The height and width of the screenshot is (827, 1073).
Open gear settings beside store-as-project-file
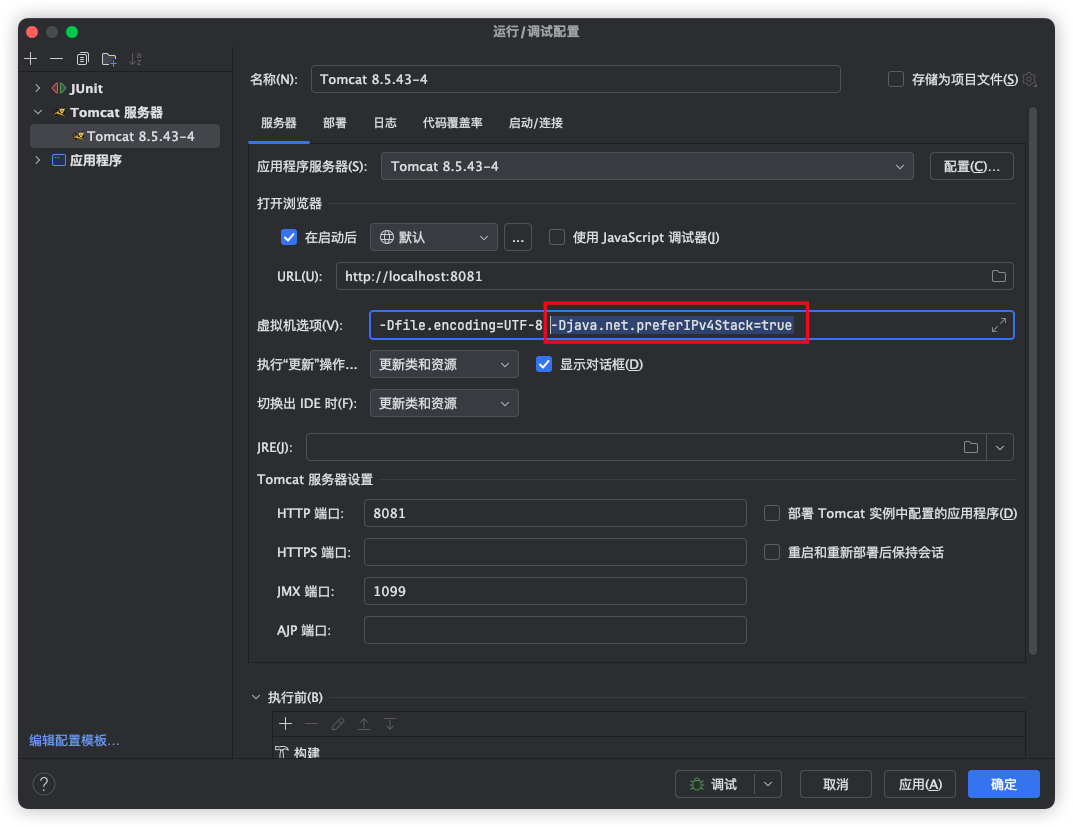click(1030, 79)
